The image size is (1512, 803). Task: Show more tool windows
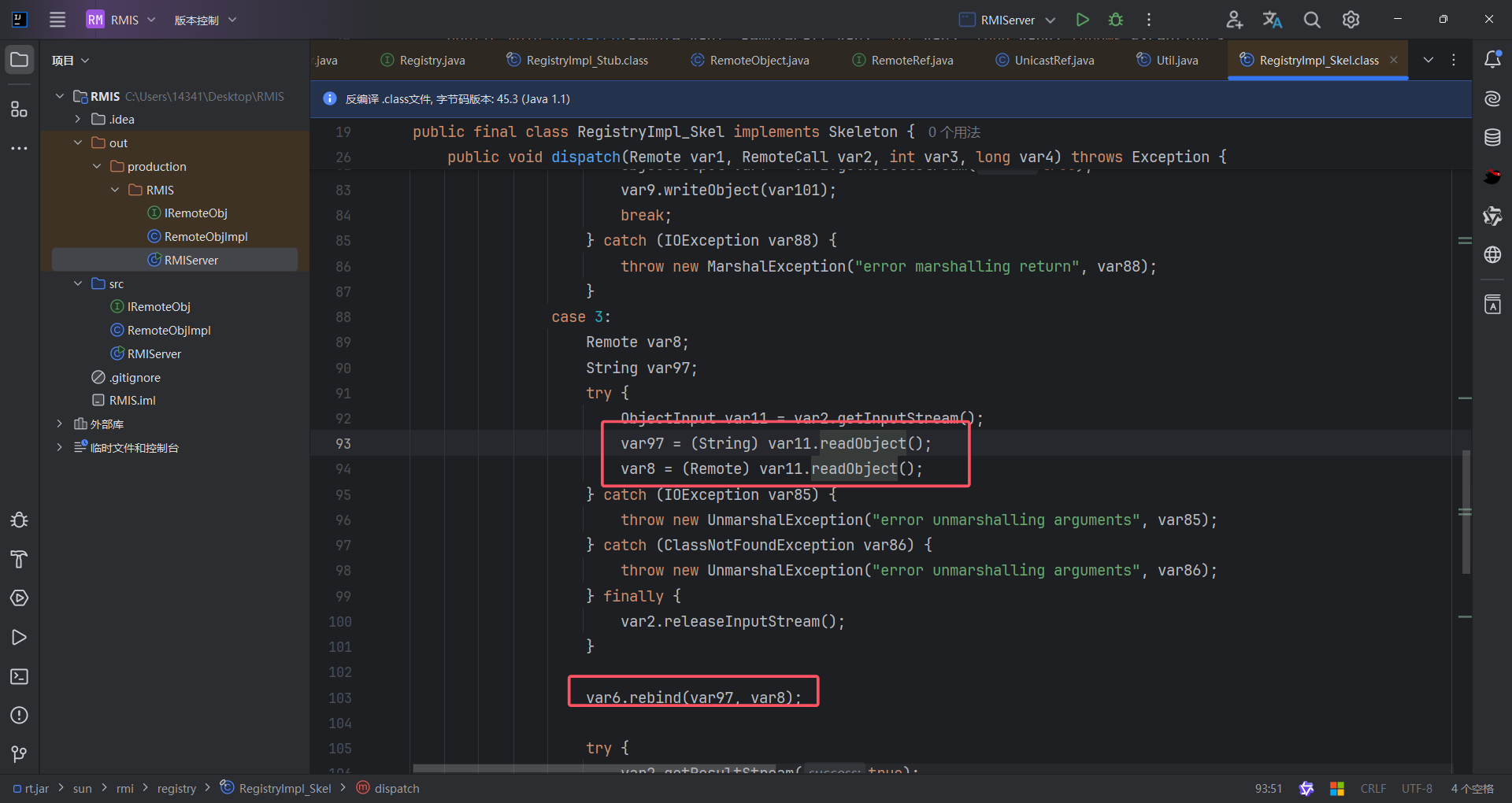20,148
